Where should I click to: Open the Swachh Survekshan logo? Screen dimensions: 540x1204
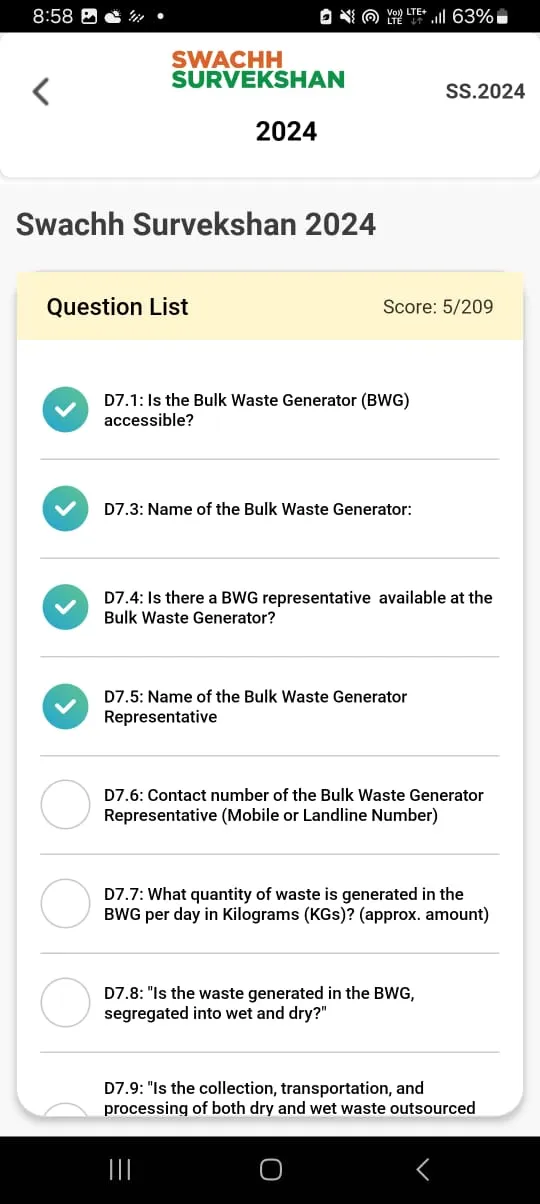(258, 70)
